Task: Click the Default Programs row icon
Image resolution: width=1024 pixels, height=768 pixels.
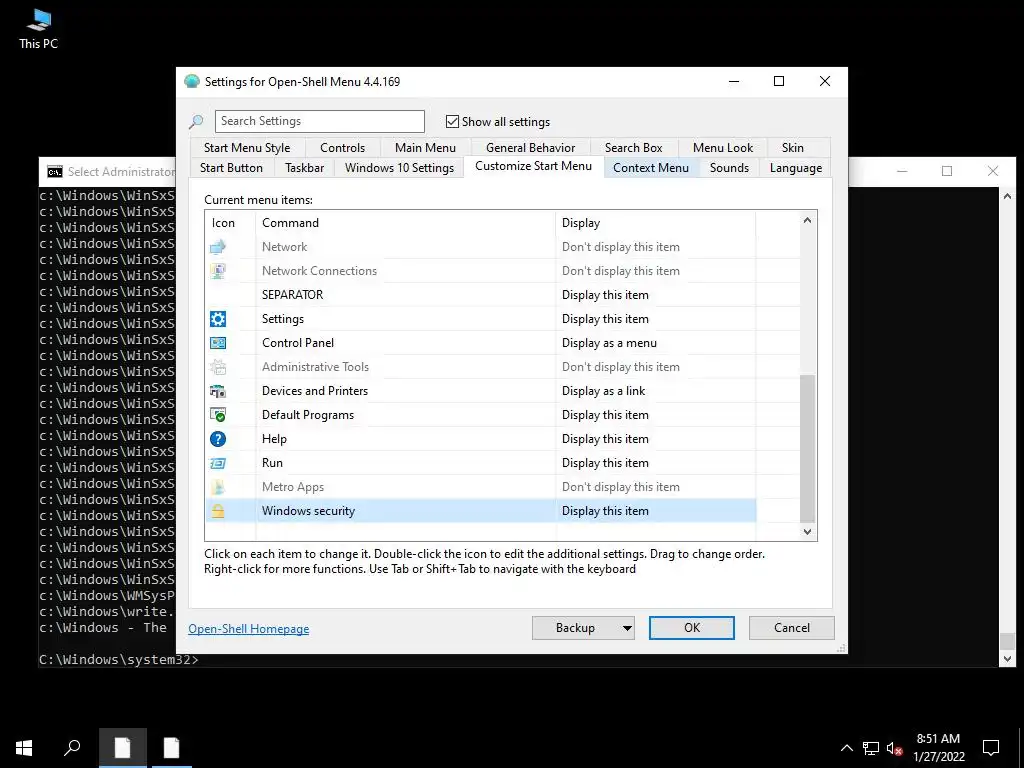Action: point(218,415)
